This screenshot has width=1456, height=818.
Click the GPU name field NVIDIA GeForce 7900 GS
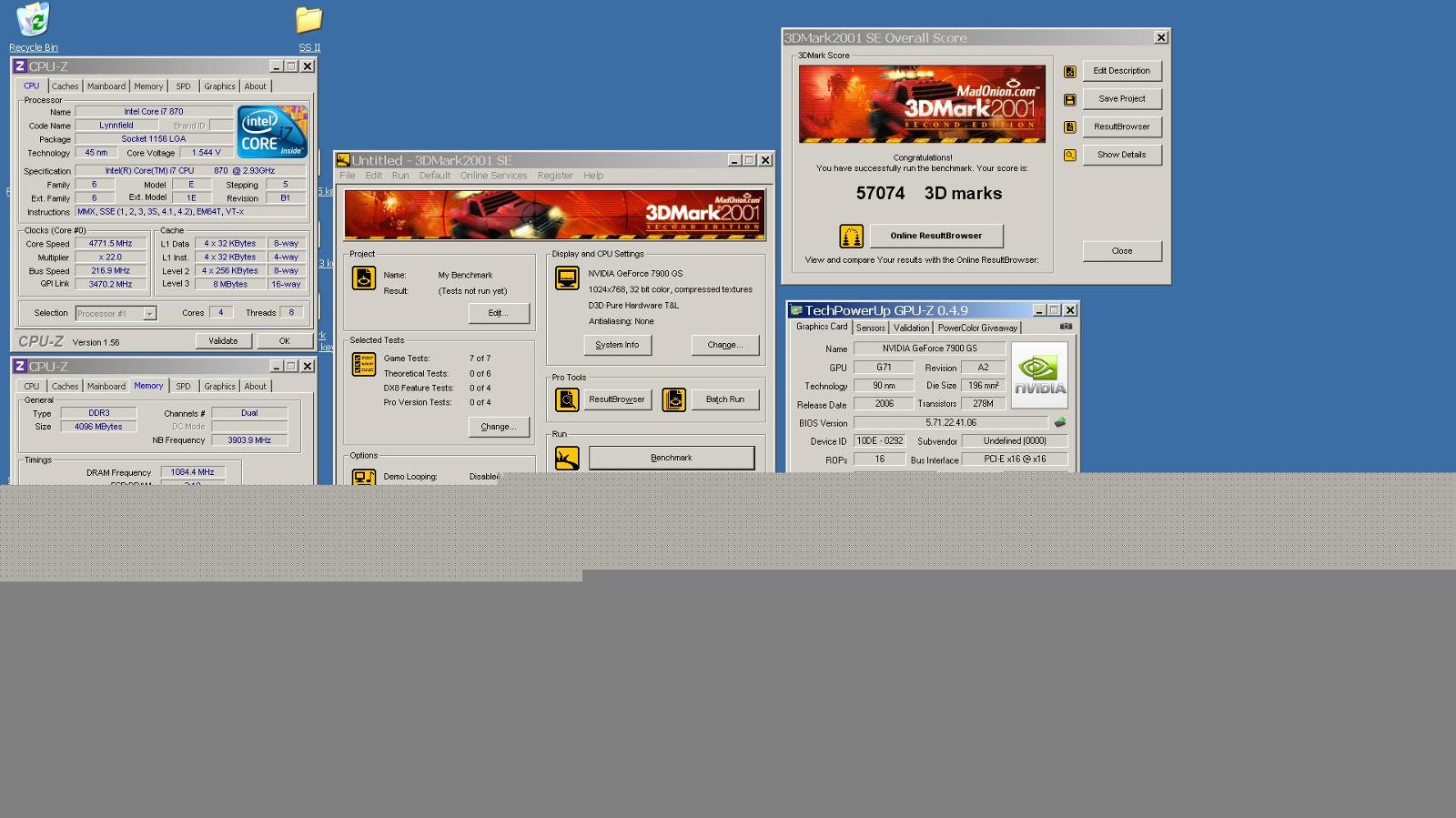[x=929, y=348]
